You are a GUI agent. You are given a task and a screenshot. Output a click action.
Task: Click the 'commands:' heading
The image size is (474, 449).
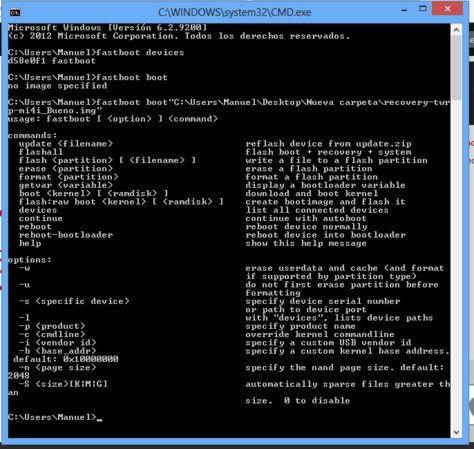(32, 136)
